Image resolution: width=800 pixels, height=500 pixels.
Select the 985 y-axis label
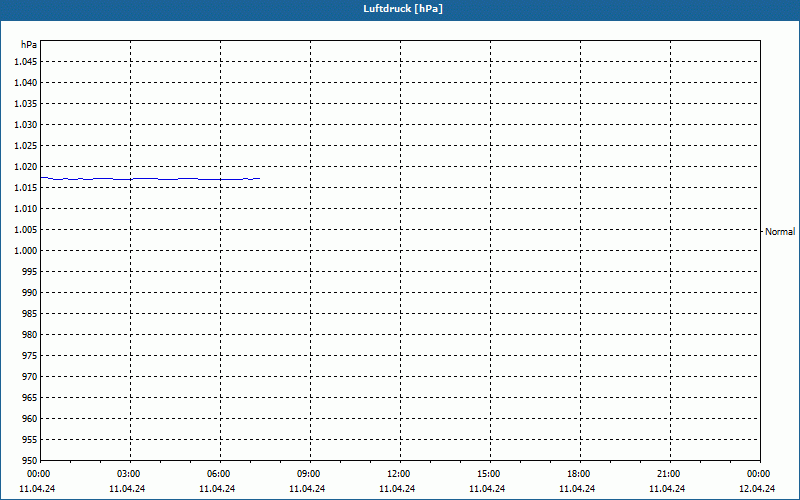click(x=30, y=313)
